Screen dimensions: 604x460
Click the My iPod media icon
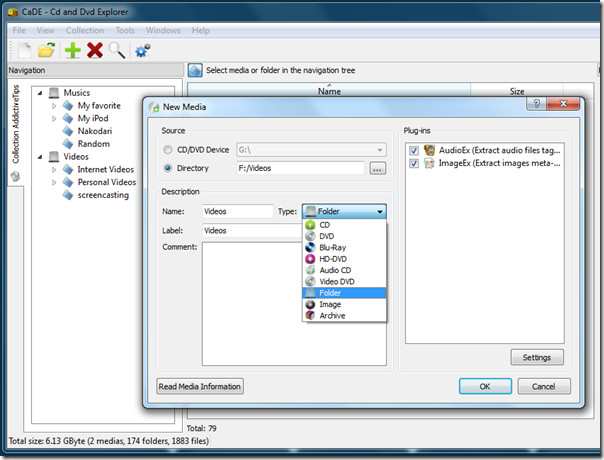click(68, 118)
